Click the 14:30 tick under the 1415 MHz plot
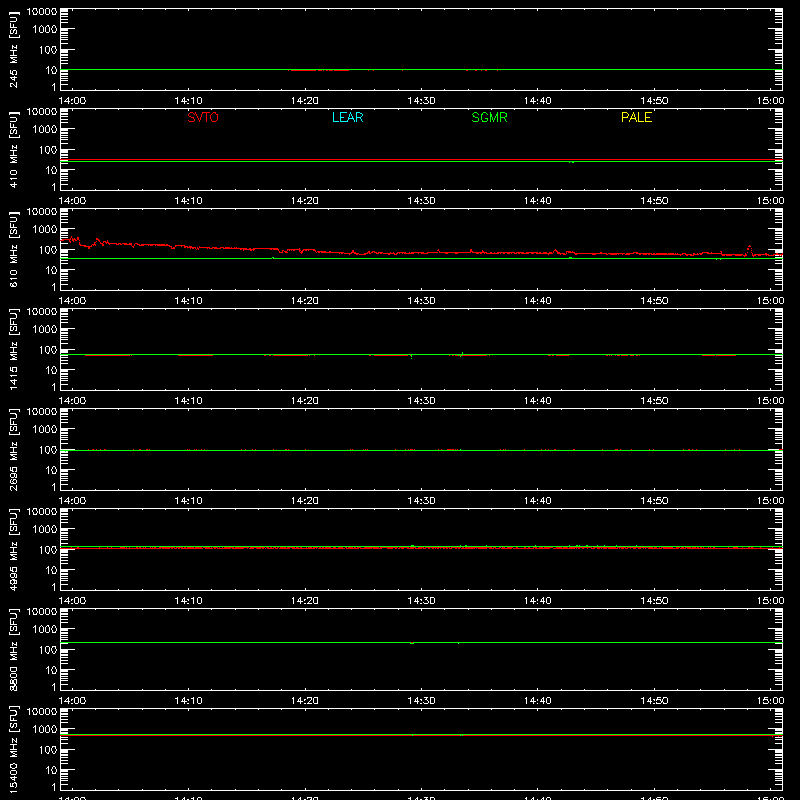 (x=421, y=401)
